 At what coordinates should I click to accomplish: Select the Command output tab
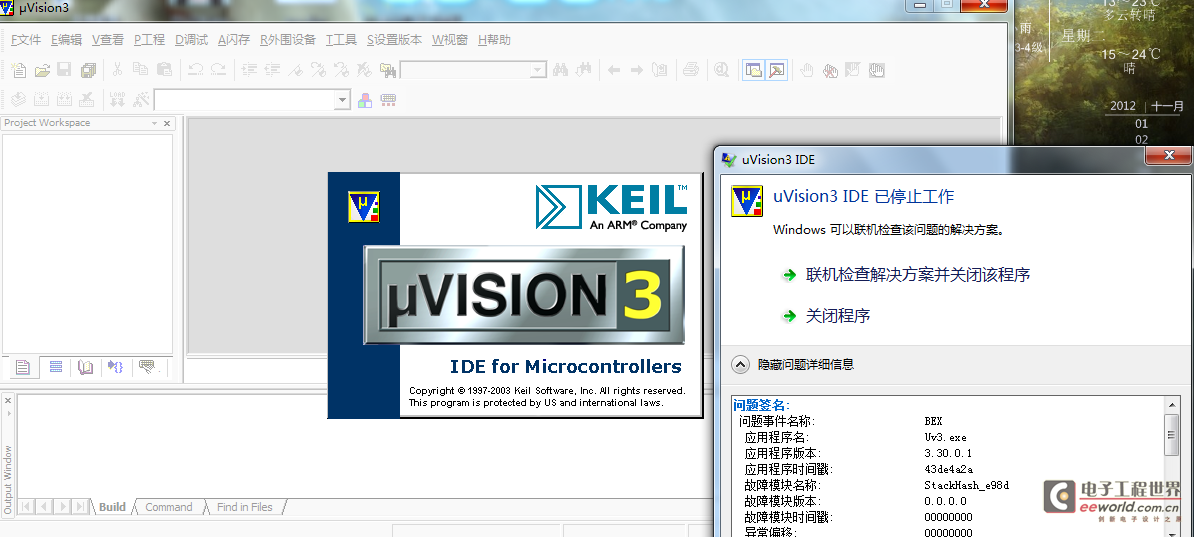pyautogui.click(x=168, y=507)
